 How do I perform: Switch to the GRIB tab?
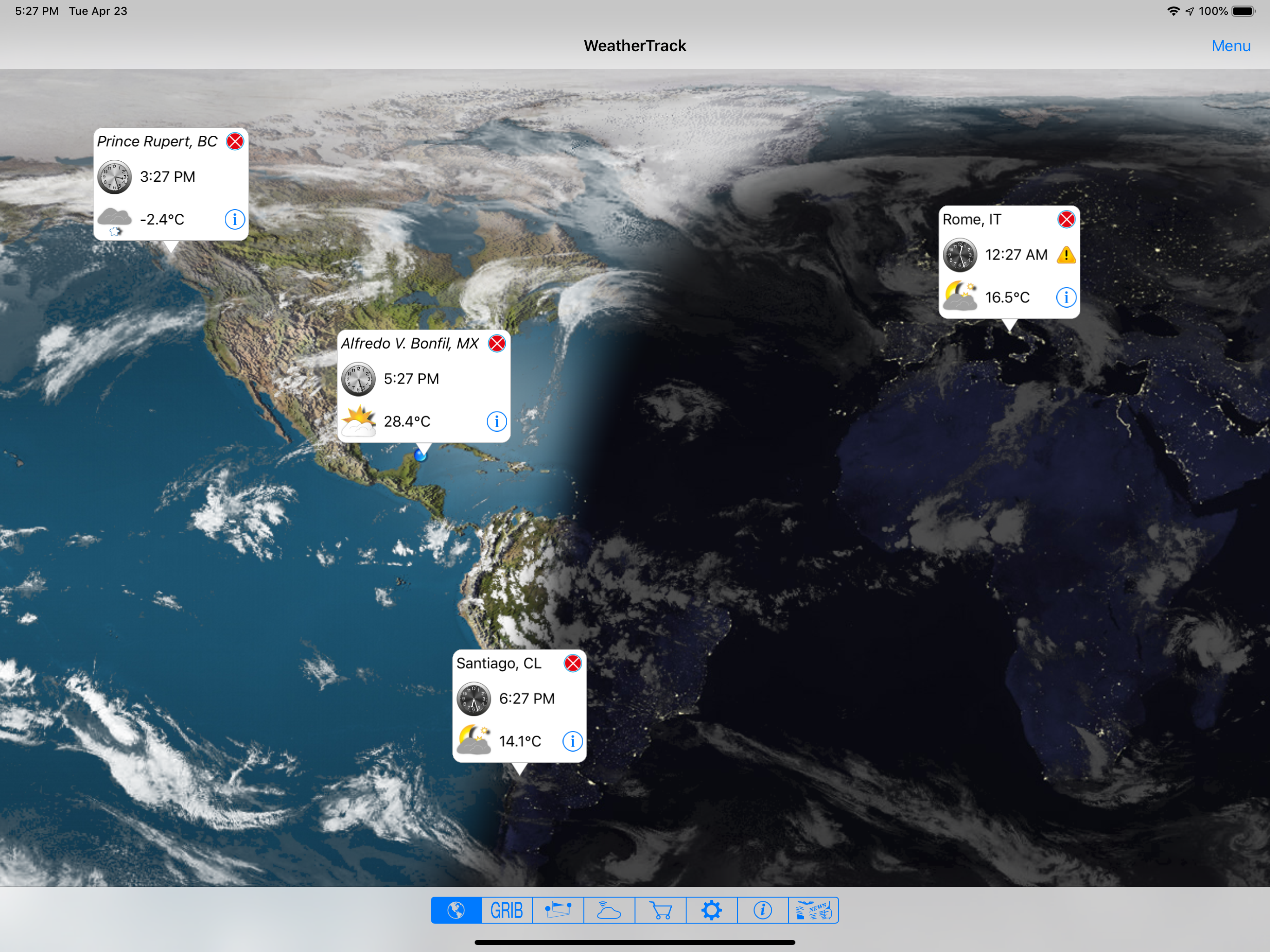click(x=507, y=910)
